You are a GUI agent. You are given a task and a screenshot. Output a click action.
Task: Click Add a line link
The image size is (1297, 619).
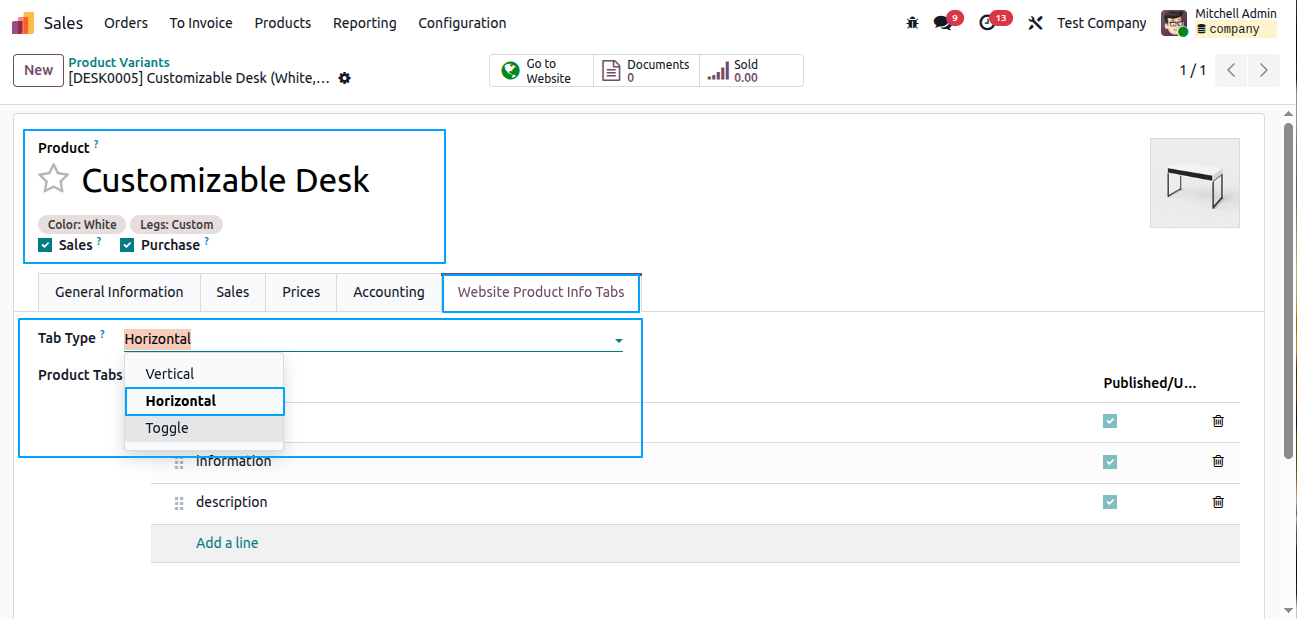pos(227,543)
